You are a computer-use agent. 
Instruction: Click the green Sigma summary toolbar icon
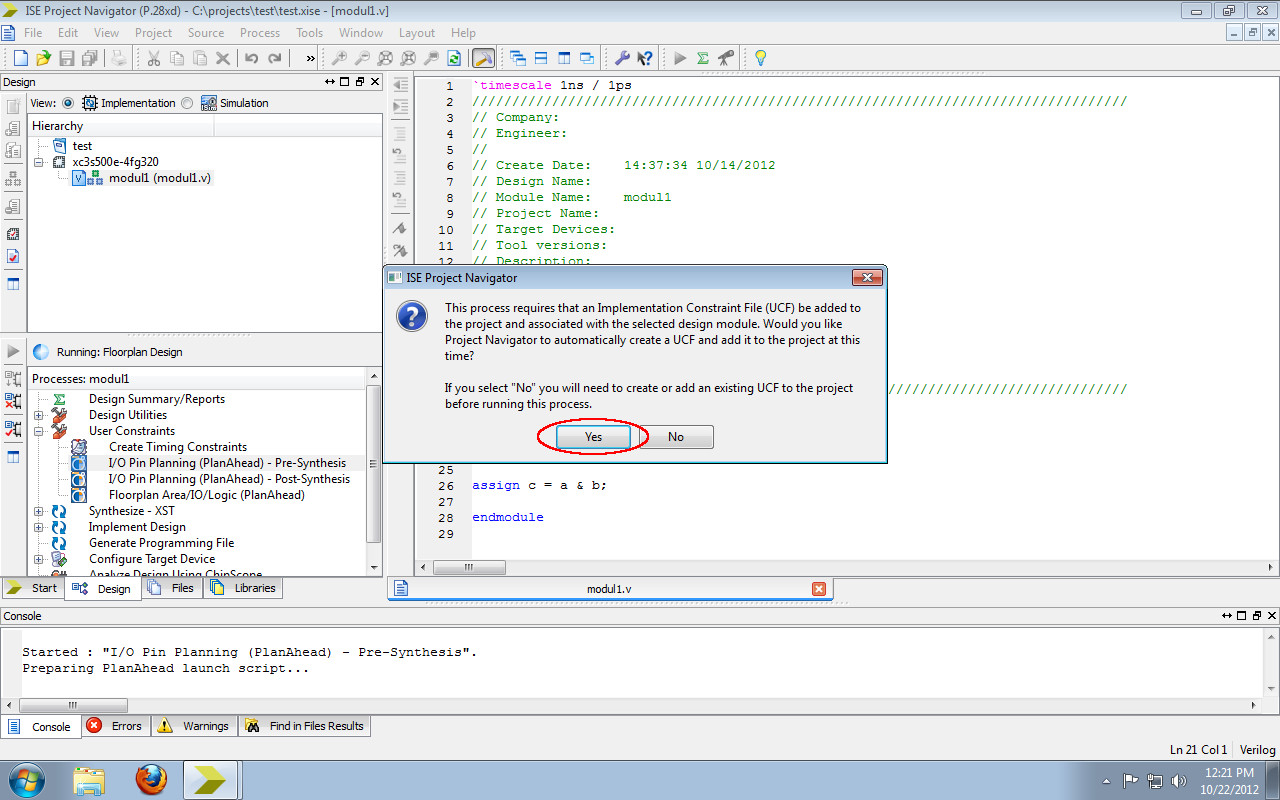point(703,58)
